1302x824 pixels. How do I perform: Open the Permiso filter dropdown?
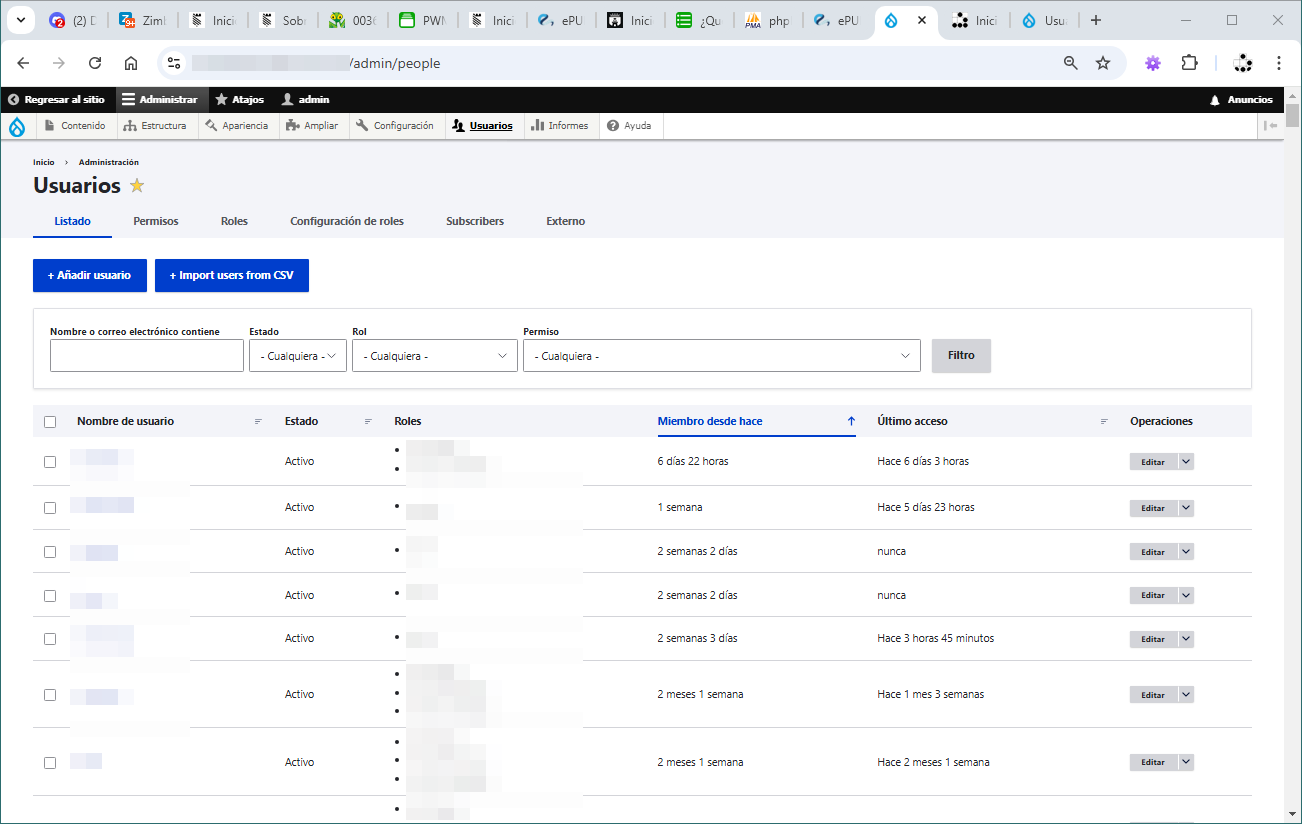click(721, 356)
